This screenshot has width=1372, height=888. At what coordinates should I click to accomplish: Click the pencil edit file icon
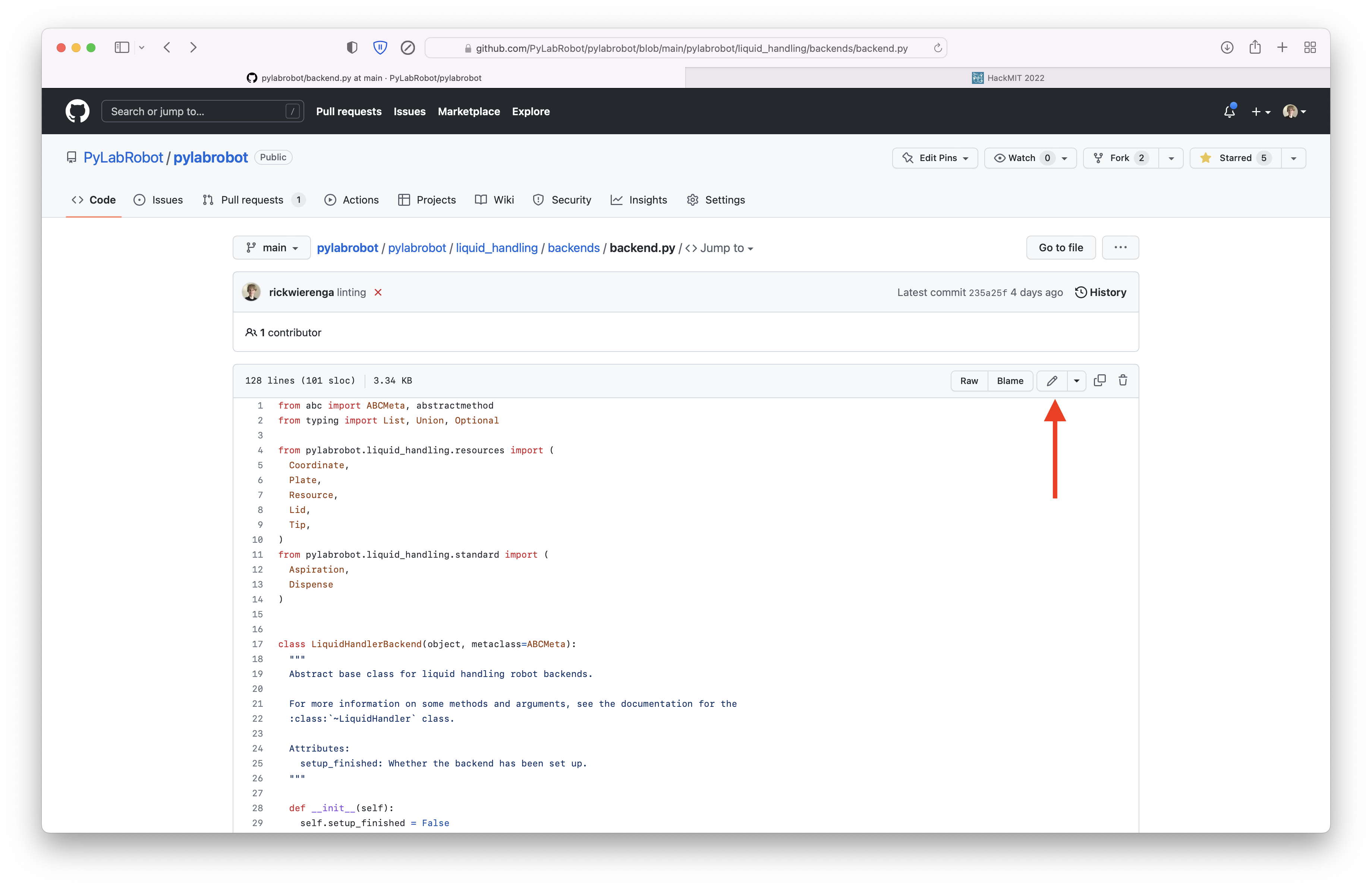(x=1051, y=381)
